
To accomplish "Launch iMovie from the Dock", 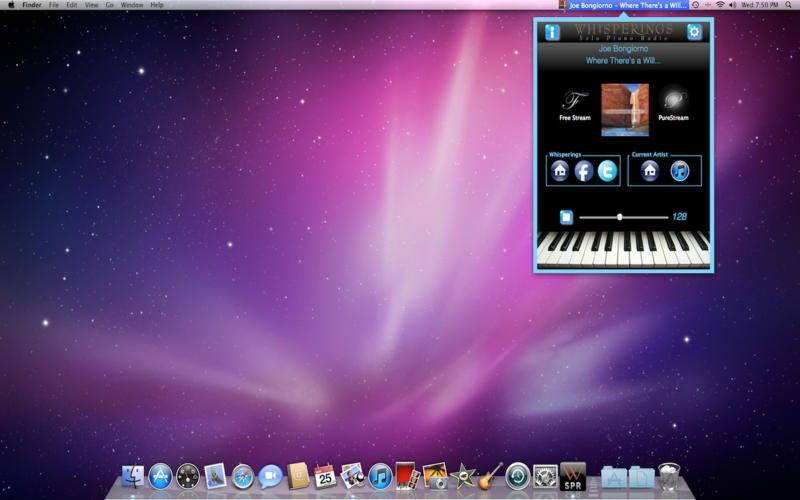I will pyautogui.click(x=463, y=477).
